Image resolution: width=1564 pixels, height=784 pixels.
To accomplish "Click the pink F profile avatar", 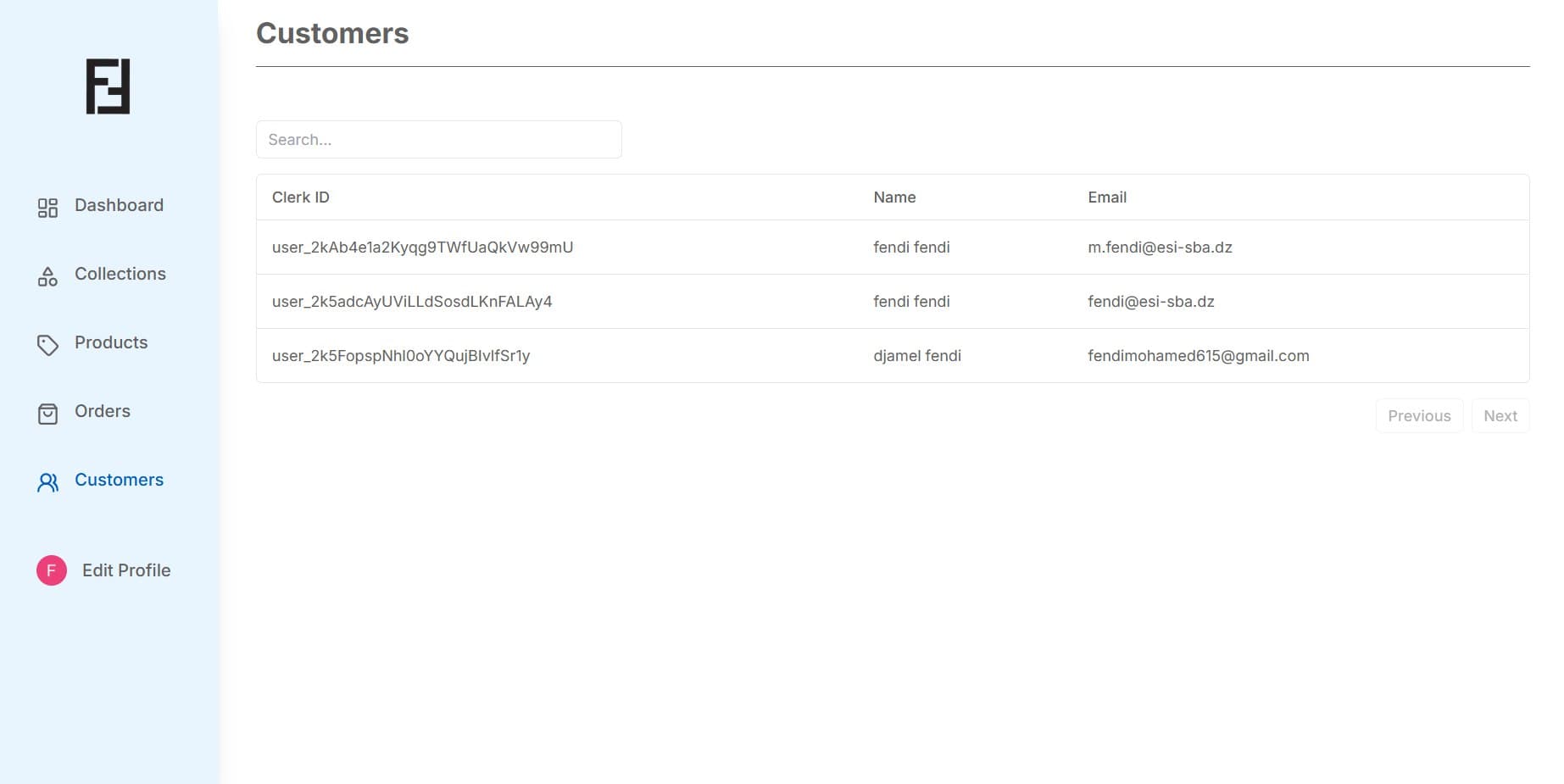I will pos(51,570).
